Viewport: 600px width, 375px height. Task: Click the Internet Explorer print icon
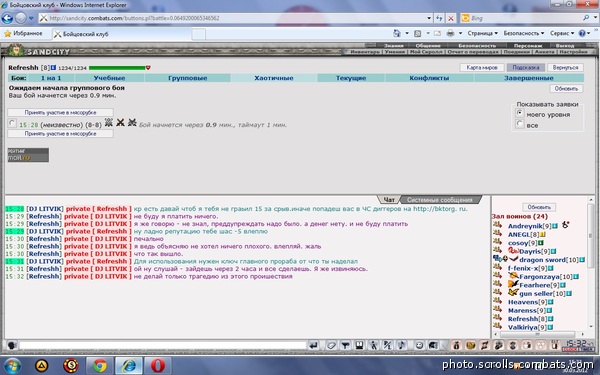coord(450,34)
